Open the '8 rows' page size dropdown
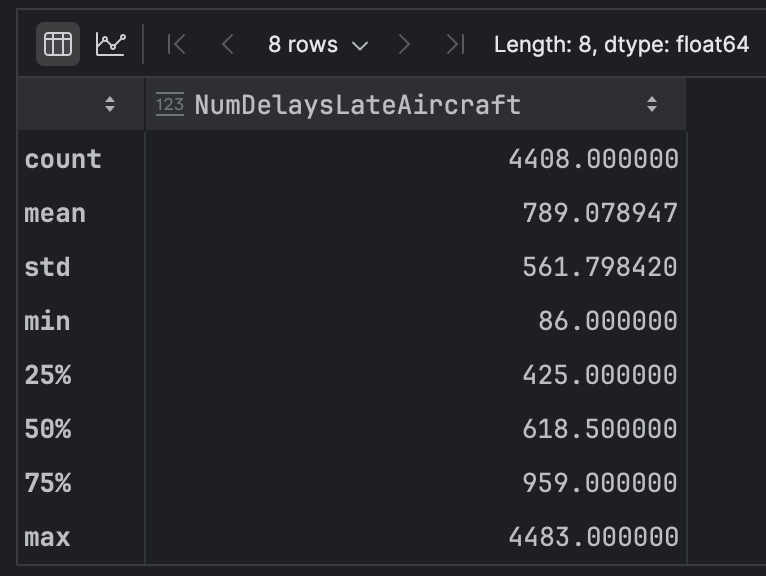Viewport: 766px width, 576px height. point(317,44)
